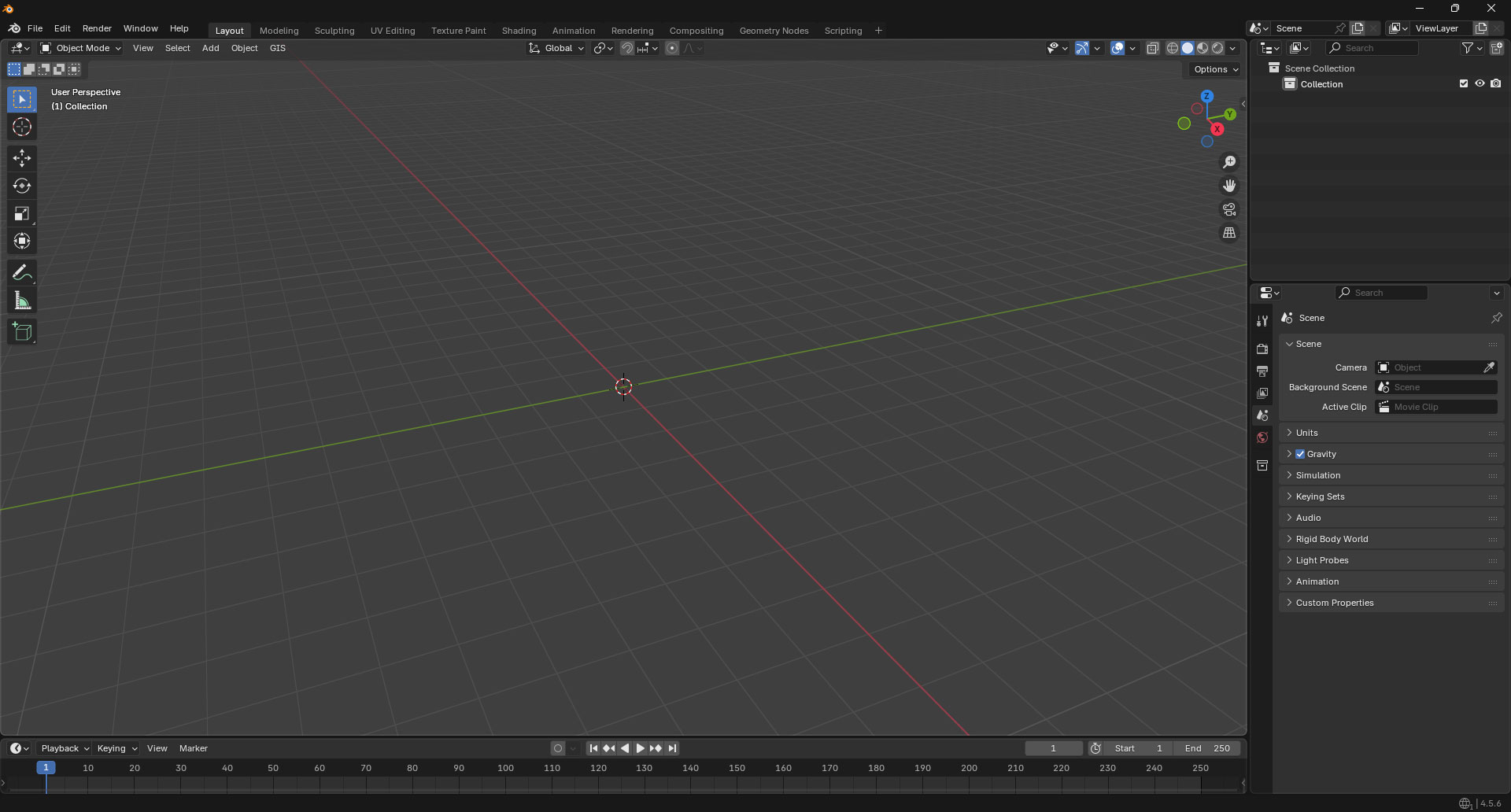This screenshot has height=812, width=1511.
Task: Select the Scale tool
Action: coord(22,213)
